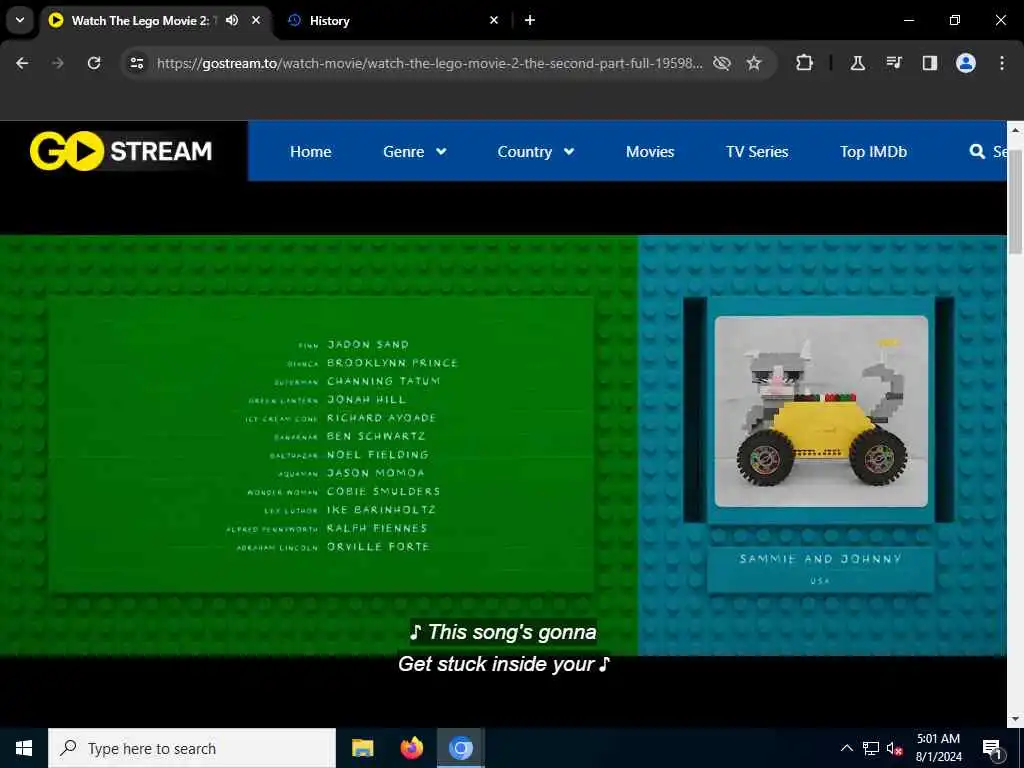The height and width of the screenshot is (768, 1024).
Task: Click the GoStream logo
Action: 121,151
